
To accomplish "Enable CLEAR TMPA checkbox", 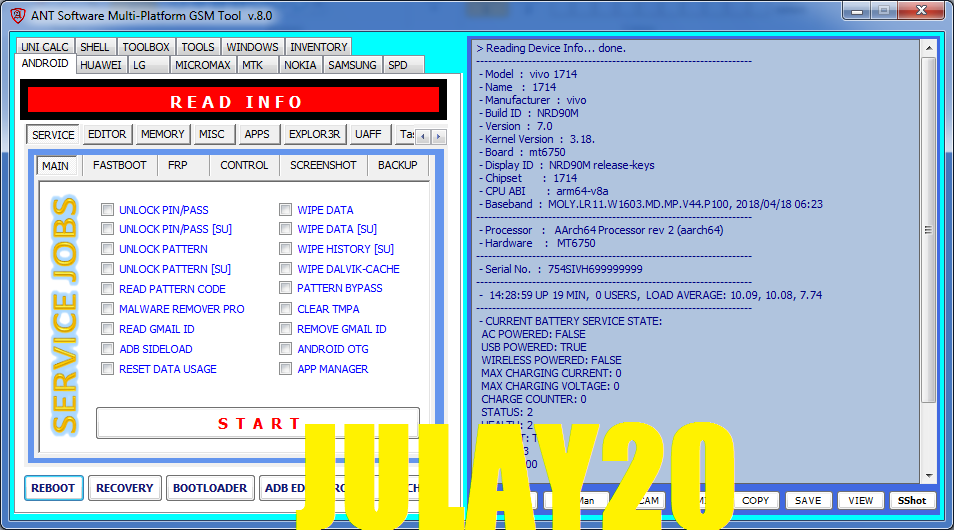I will 285,309.
